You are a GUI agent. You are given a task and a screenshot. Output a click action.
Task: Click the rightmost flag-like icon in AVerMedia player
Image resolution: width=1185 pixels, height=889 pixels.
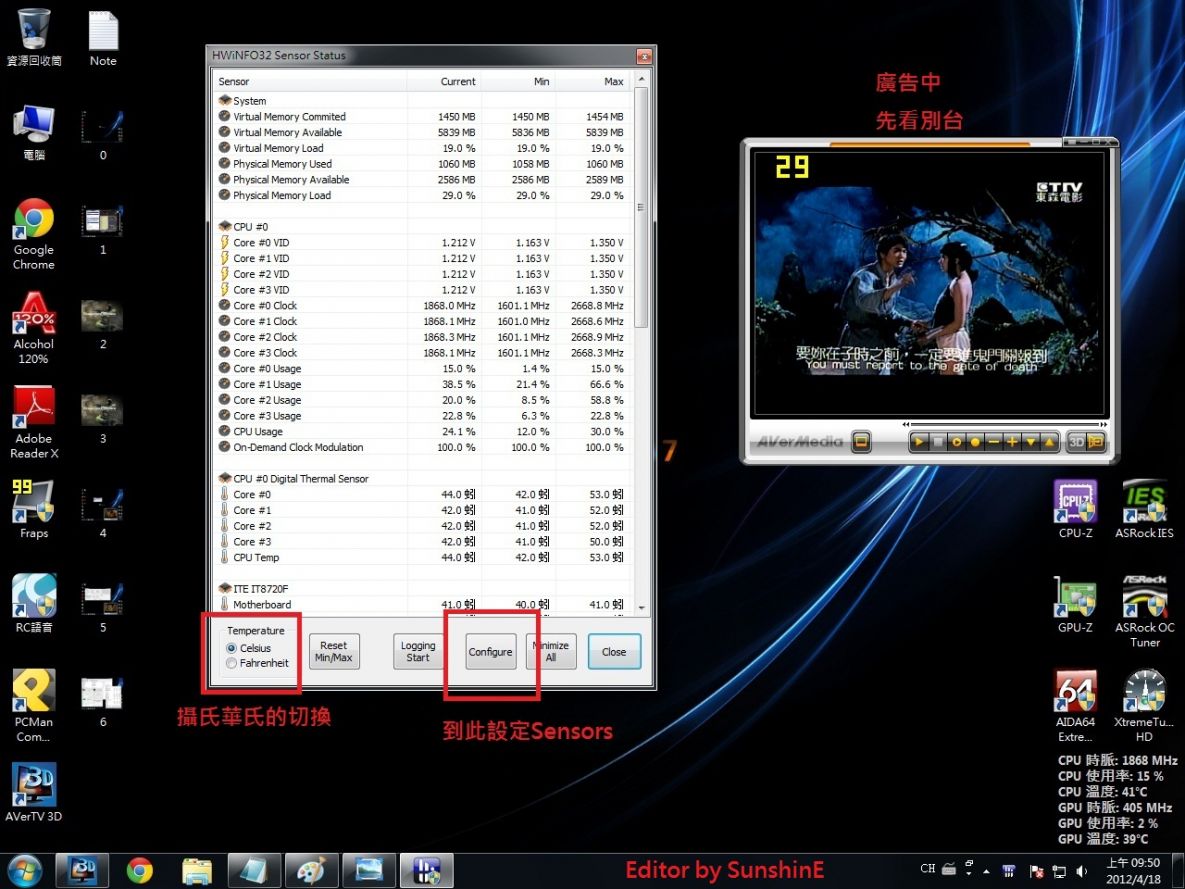pos(1095,441)
